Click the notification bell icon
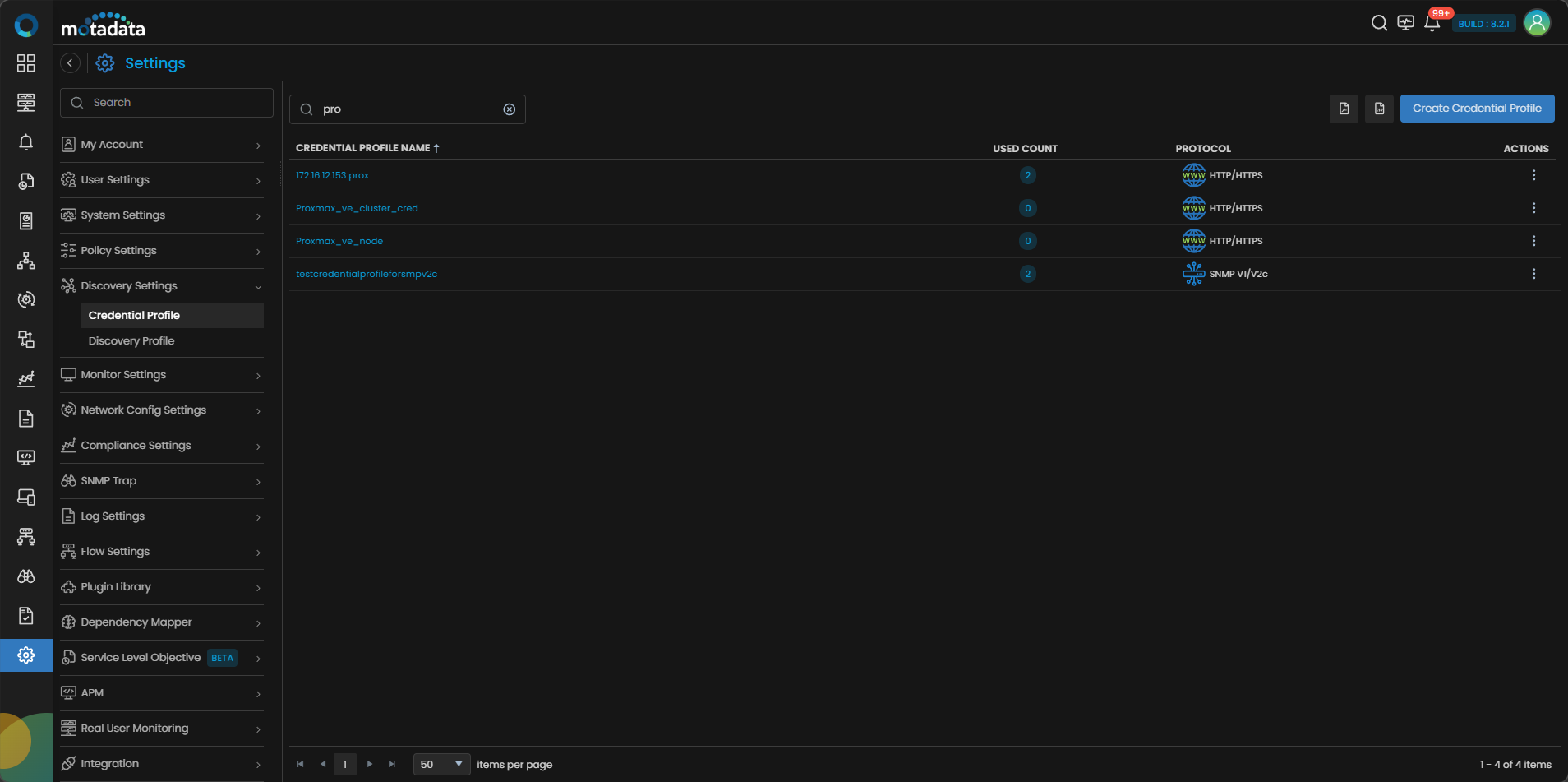Viewport: 1568px width, 782px height. click(x=1432, y=23)
